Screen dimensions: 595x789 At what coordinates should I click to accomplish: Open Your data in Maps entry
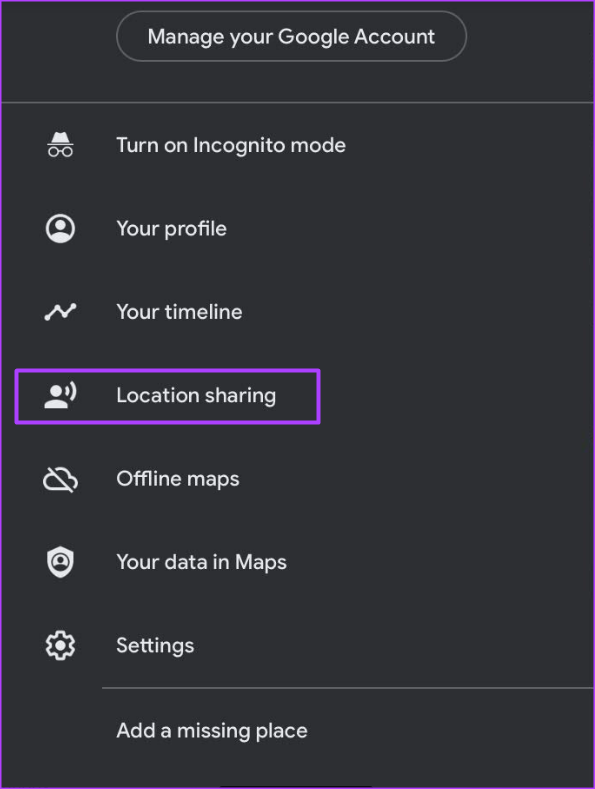[297, 562]
